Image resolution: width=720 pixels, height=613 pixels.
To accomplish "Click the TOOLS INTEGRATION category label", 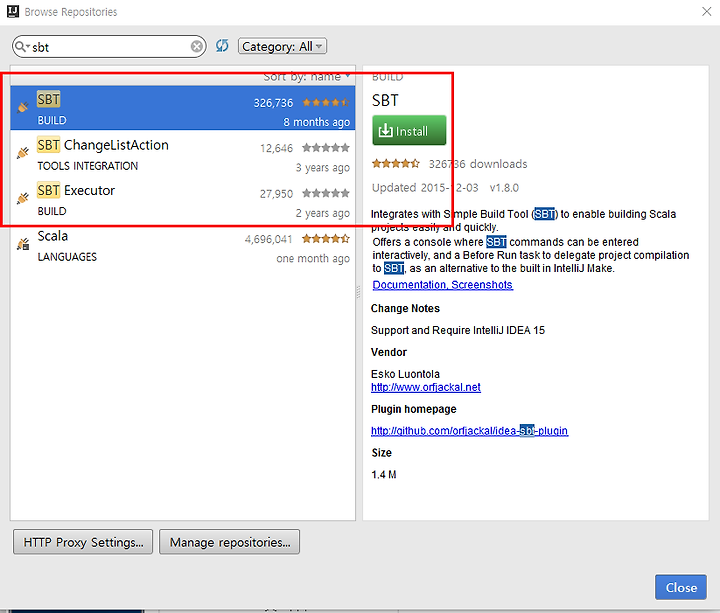I will [x=88, y=166].
